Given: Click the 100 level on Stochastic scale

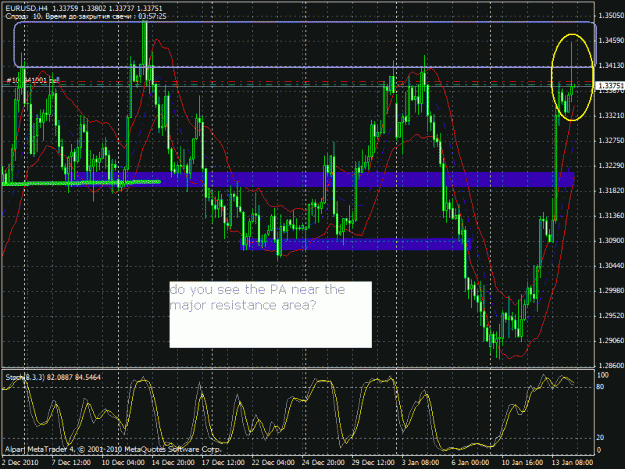Looking at the screenshot, I should click(603, 375).
